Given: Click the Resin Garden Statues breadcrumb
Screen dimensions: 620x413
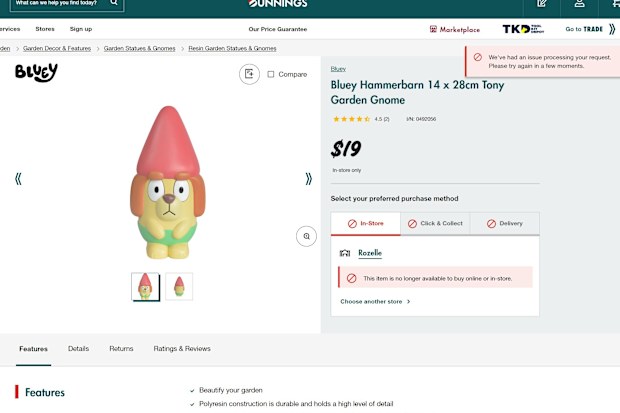Looking at the screenshot, I should point(232,48).
